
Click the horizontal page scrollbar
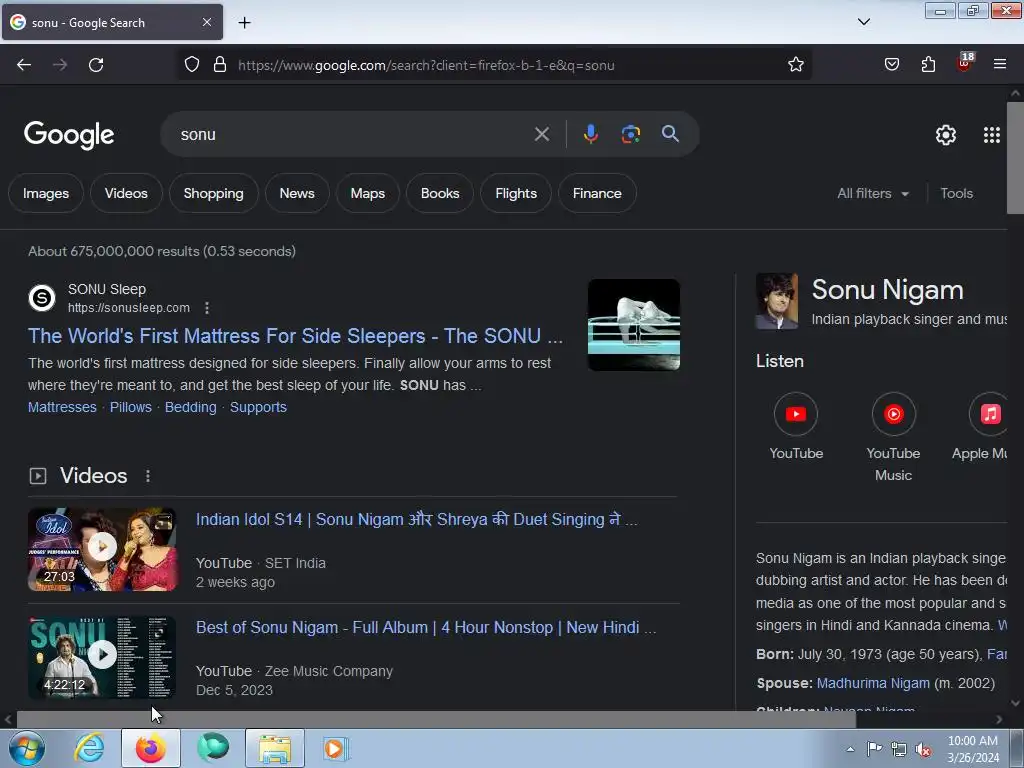click(x=436, y=719)
